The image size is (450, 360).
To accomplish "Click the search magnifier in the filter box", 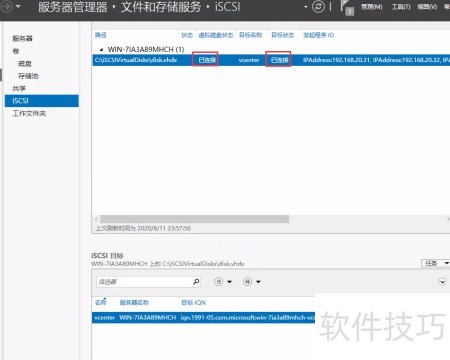I will [x=196, y=282].
